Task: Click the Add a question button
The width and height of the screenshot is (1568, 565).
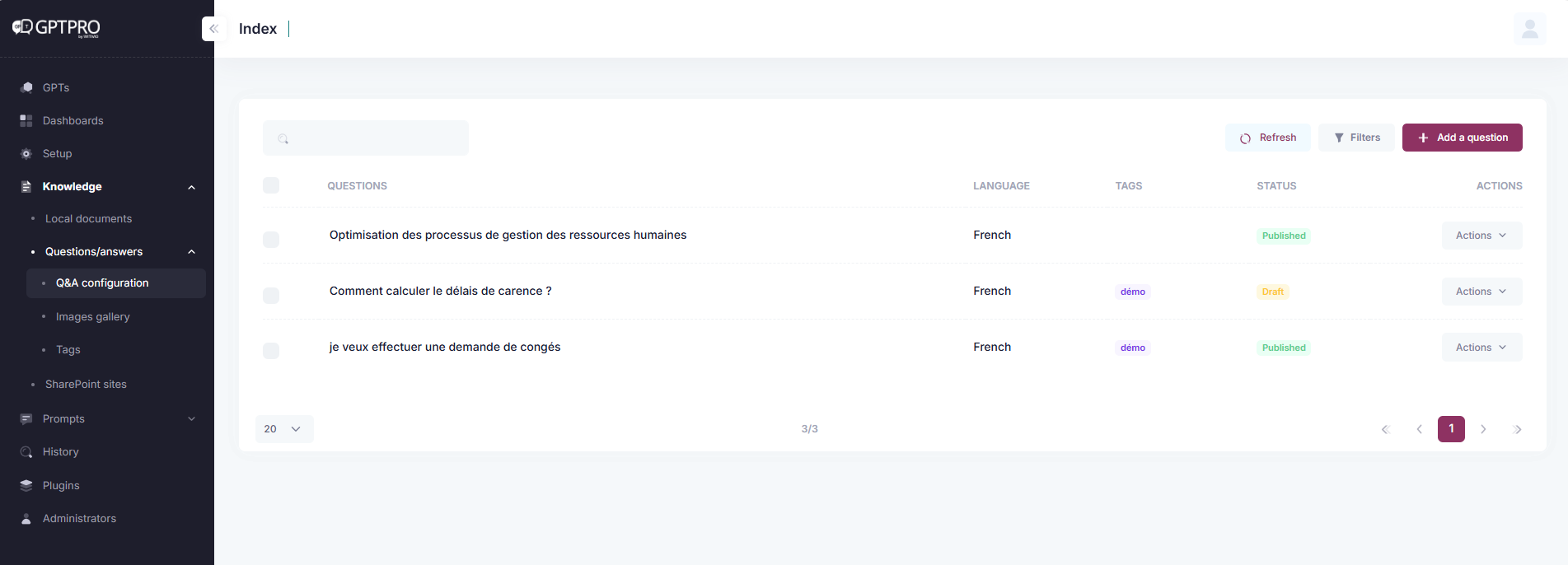Action: pos(1462,138)
